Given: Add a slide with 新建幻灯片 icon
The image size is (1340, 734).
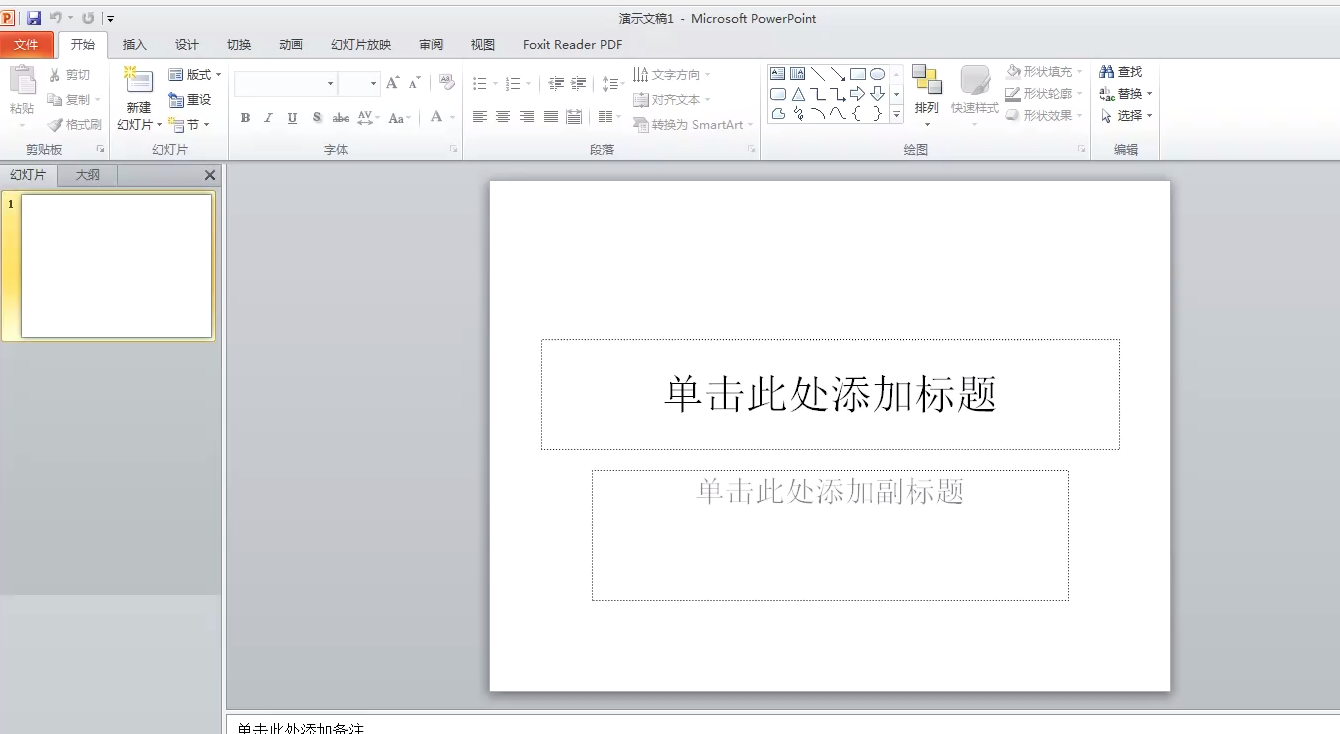Looking at the screenshot, I should (x=138, y=81).
